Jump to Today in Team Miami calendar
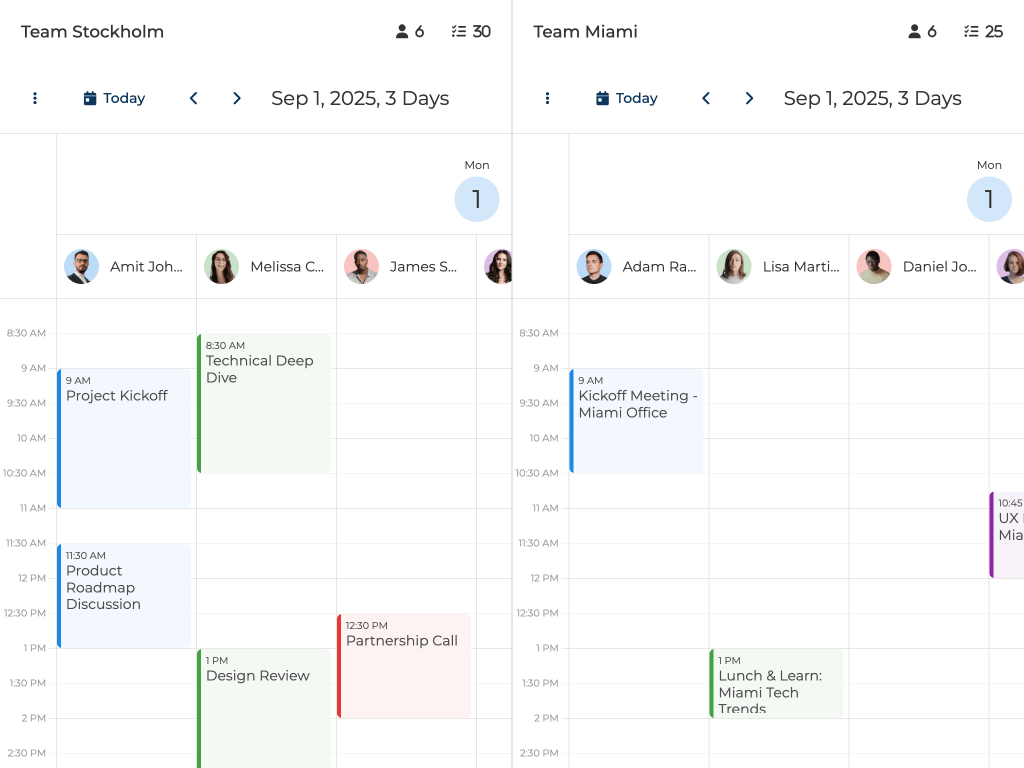 tap(626, 98)
